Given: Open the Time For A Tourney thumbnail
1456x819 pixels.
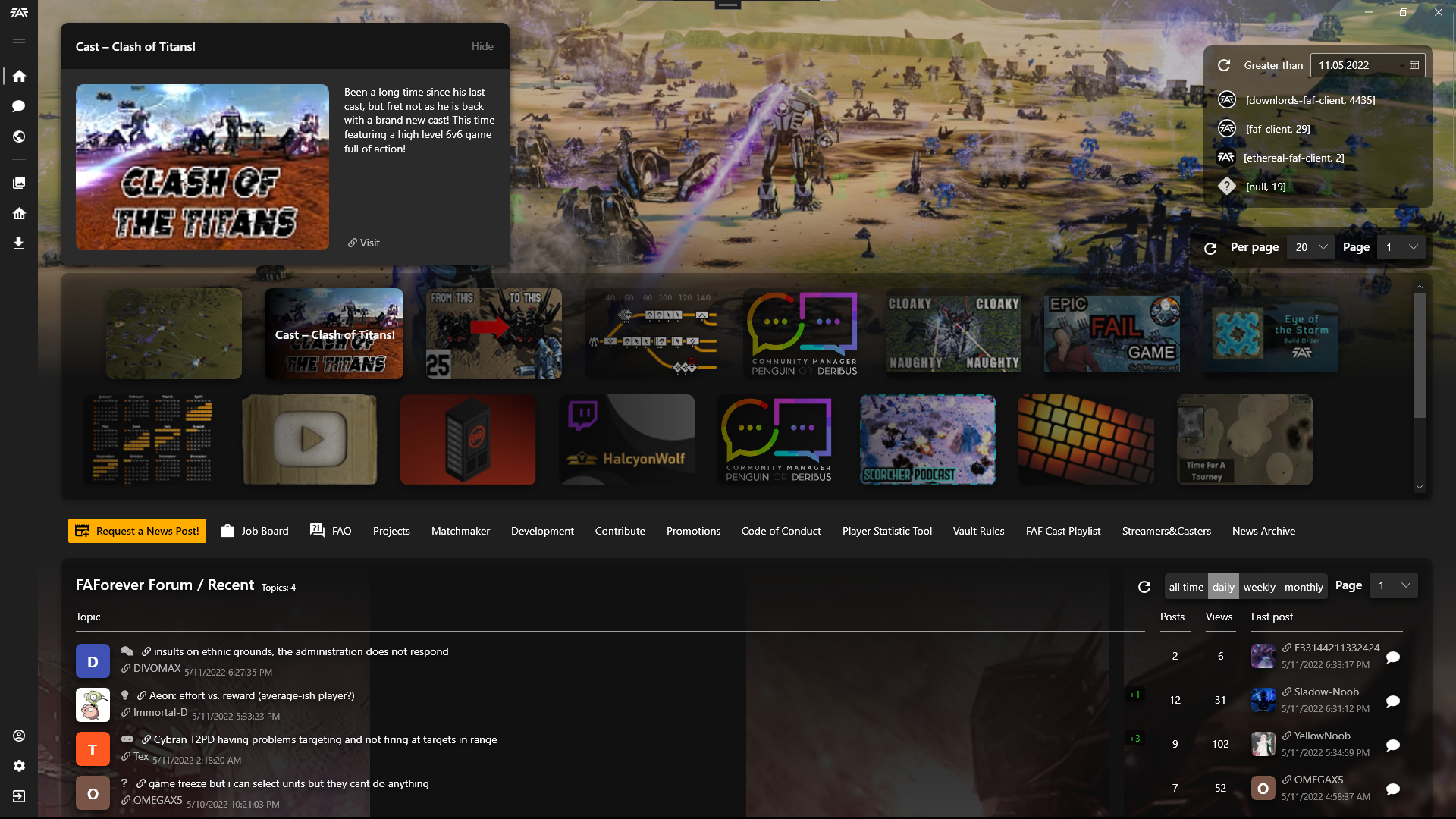Looking at the screenshot, I should click(1244, 439).
